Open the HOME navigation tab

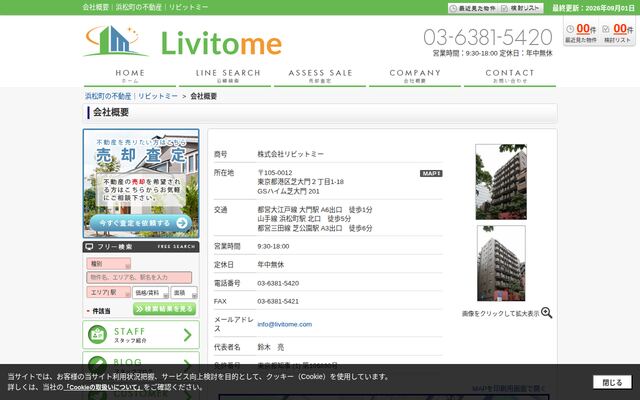pos(130,76)
